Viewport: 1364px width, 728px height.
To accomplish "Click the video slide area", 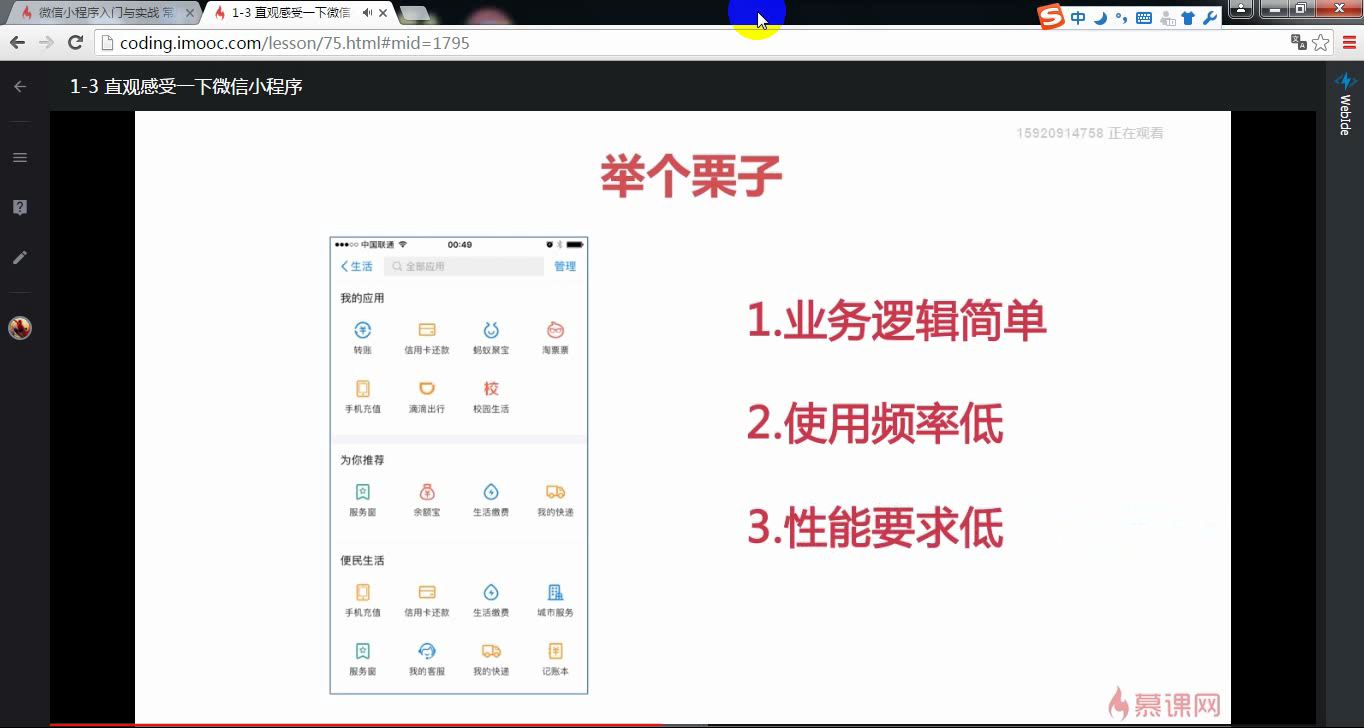I will click(683, 416).
